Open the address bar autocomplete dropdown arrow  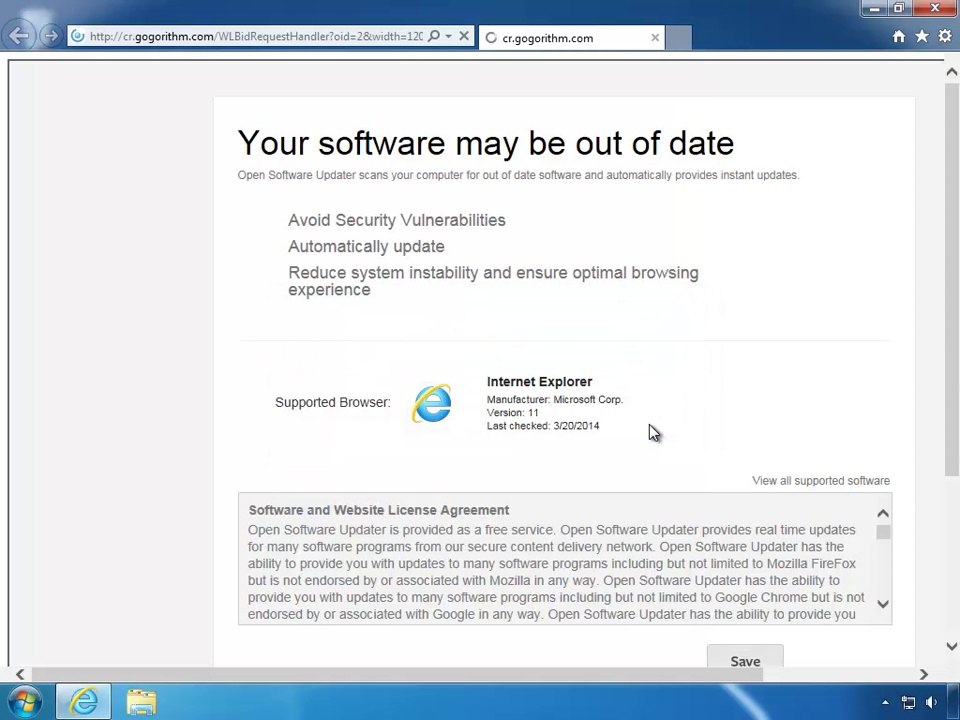449,36
